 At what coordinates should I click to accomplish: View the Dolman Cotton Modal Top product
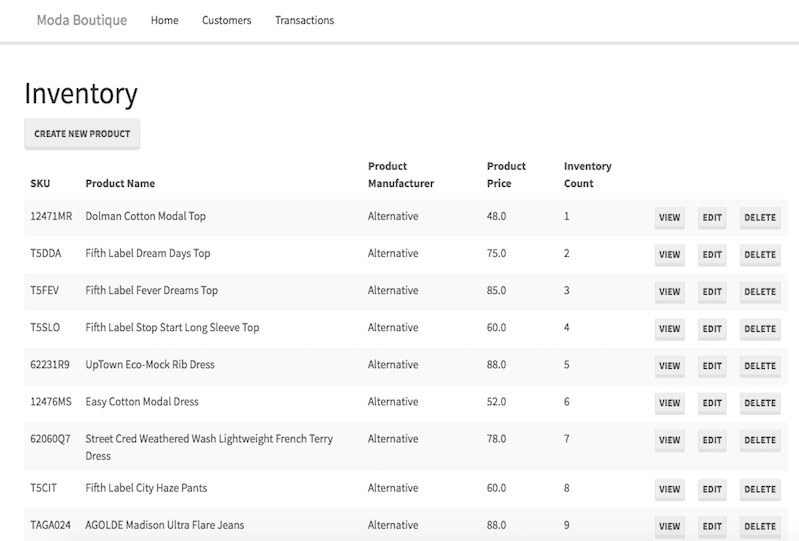(x=670, y=218)
